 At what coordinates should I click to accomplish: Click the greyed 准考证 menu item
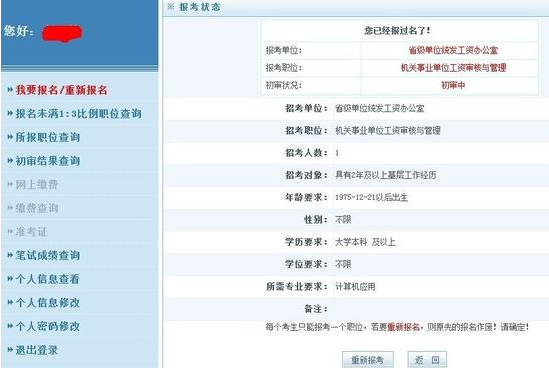[x=31, y=232]
